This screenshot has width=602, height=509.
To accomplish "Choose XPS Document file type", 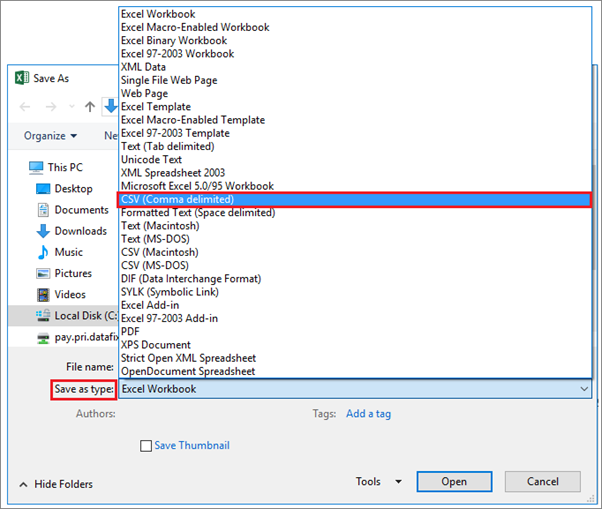I will tap(355, 345).
